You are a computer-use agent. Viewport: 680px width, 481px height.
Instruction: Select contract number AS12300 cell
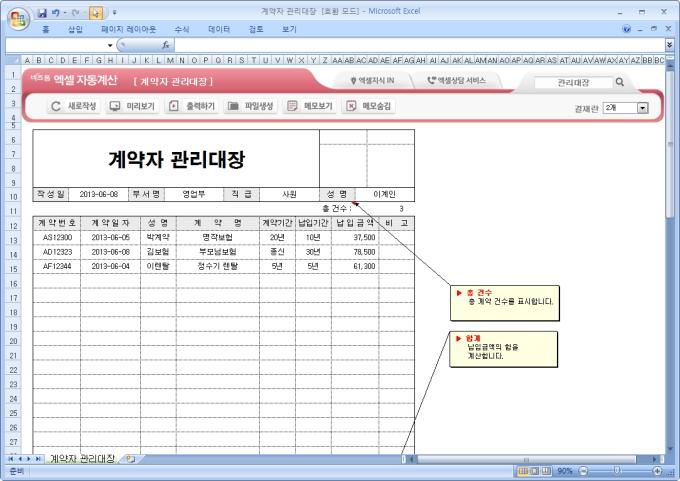57,237
